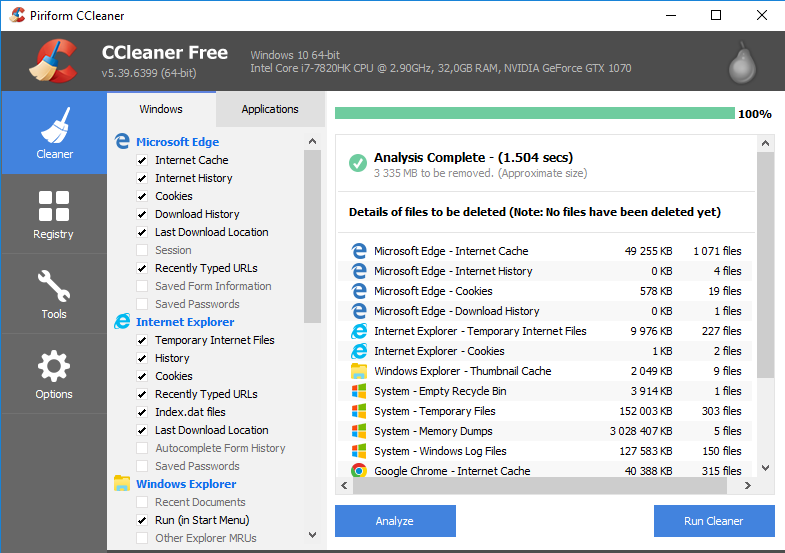Click down arrow of cleaner list scrollbar
The width and height of the screenshot is (785, 553).
(312, 535)
